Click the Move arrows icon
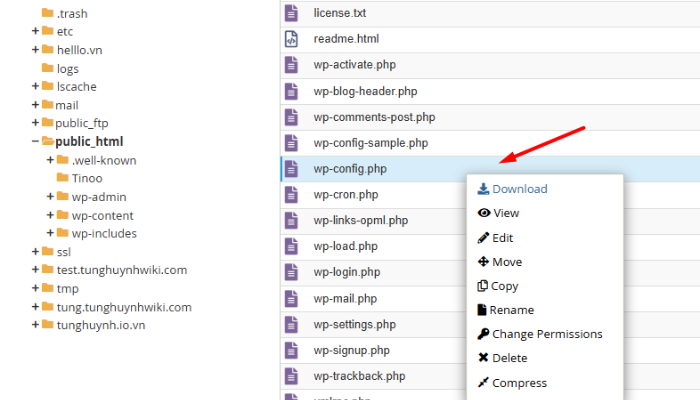This screenshot has width=700, height=400. click(484, 262)
